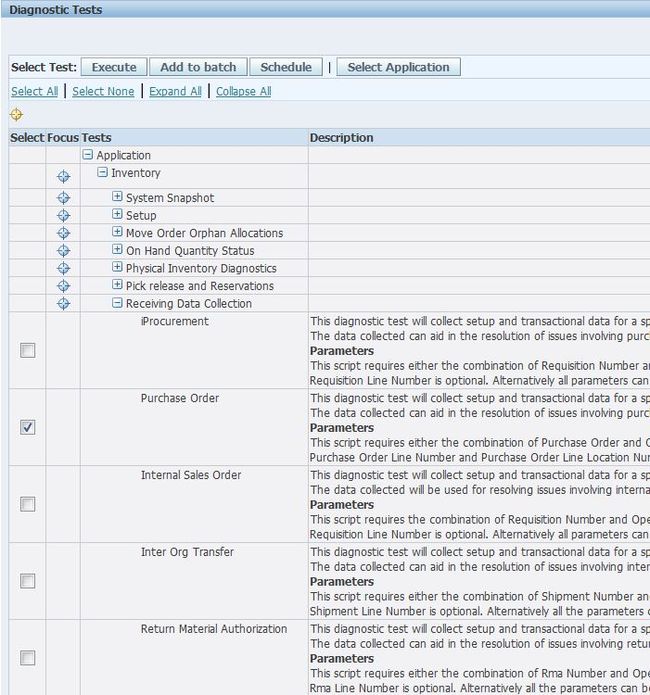Click the Select All link

tap(35, 91)
